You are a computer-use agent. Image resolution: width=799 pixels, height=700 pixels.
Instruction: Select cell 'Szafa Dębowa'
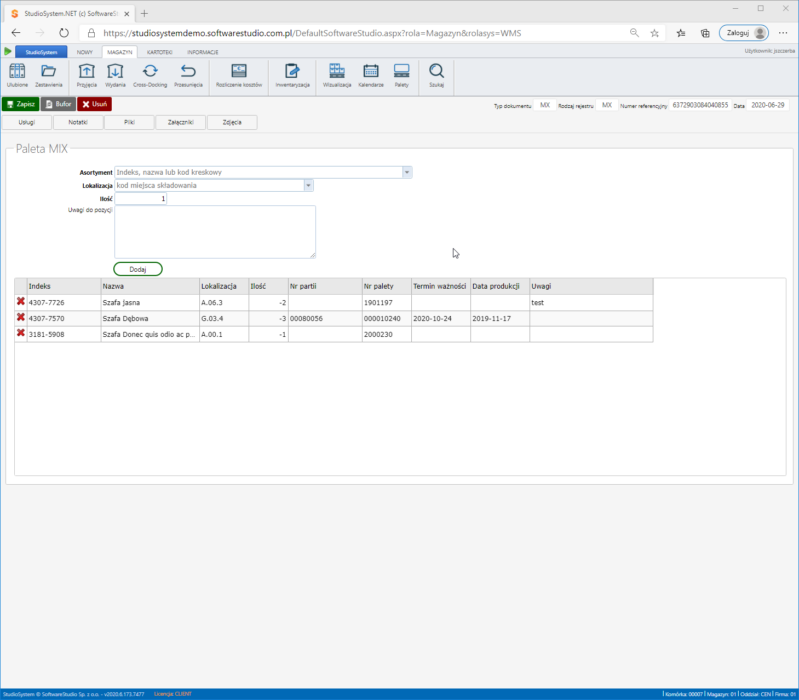pyautogui.click(x=150, y=318)
